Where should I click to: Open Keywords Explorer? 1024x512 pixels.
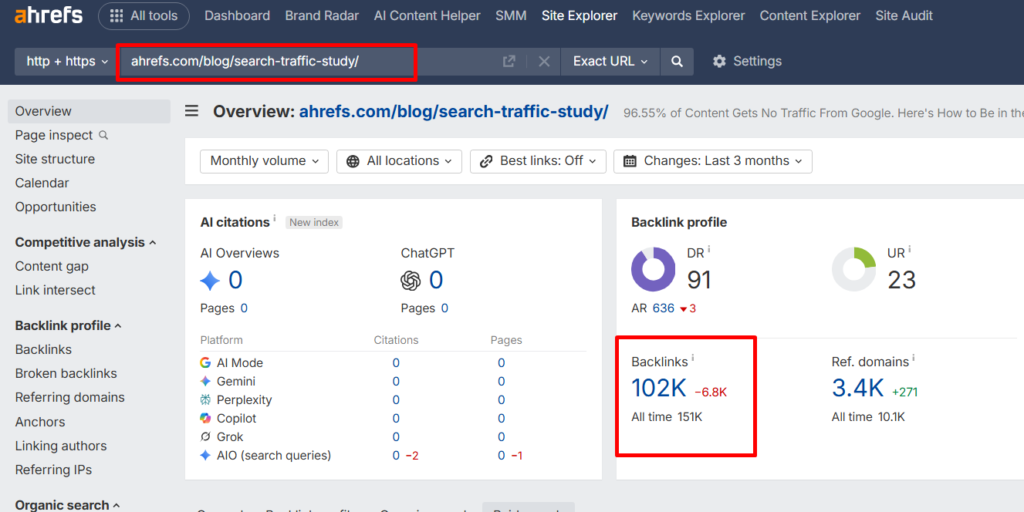click(688, 16)
